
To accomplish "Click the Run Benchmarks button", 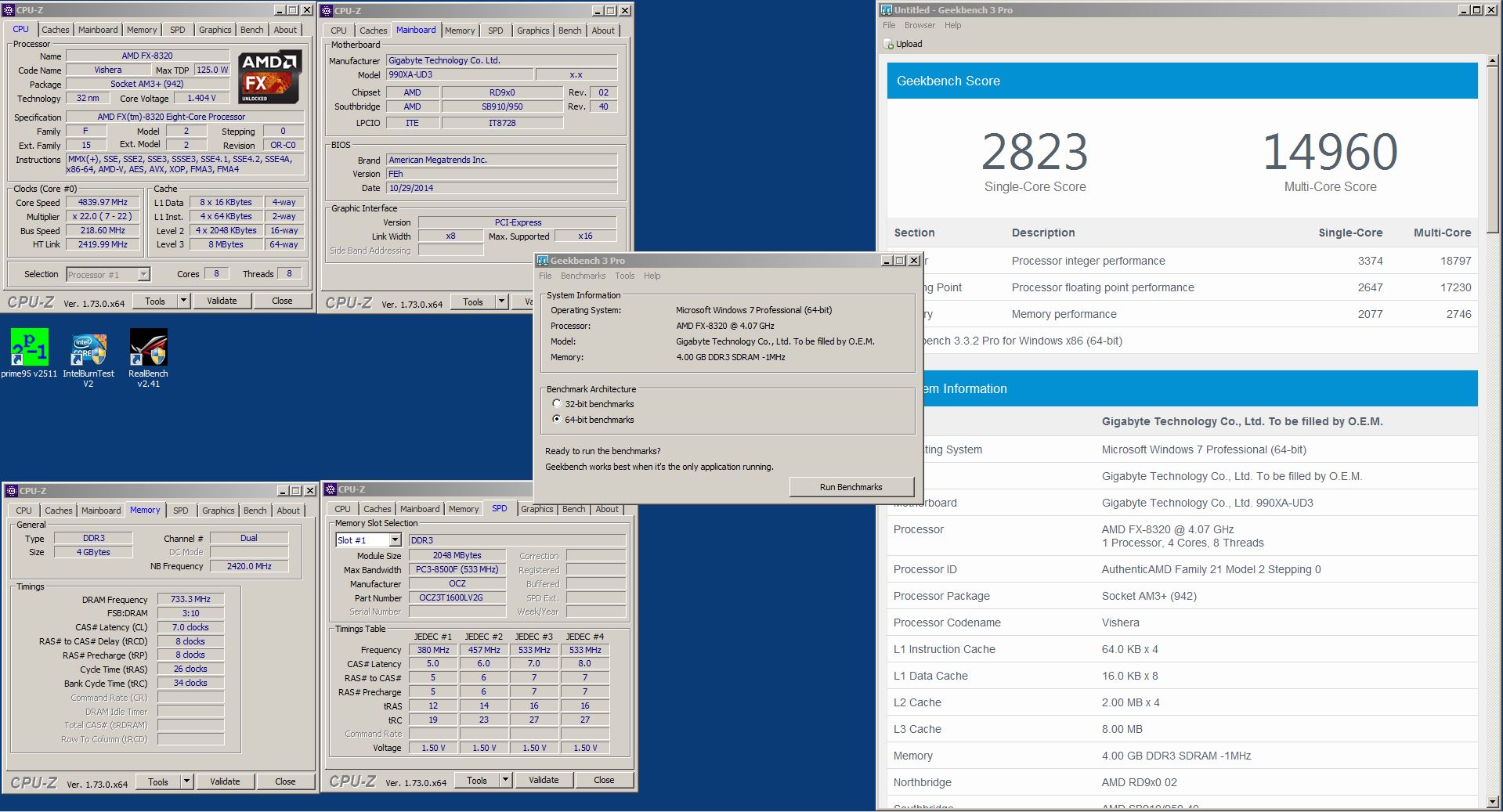I will pos(851,487).
